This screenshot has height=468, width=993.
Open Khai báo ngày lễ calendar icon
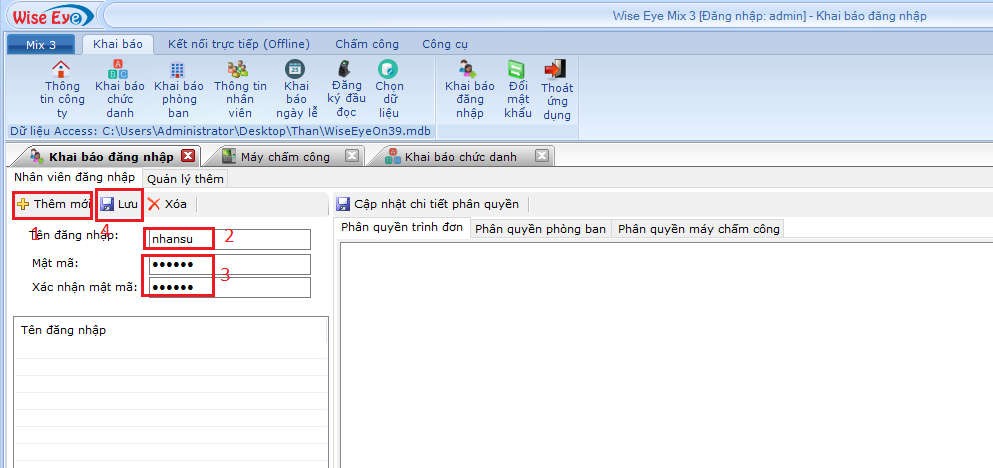click(295, 70)
